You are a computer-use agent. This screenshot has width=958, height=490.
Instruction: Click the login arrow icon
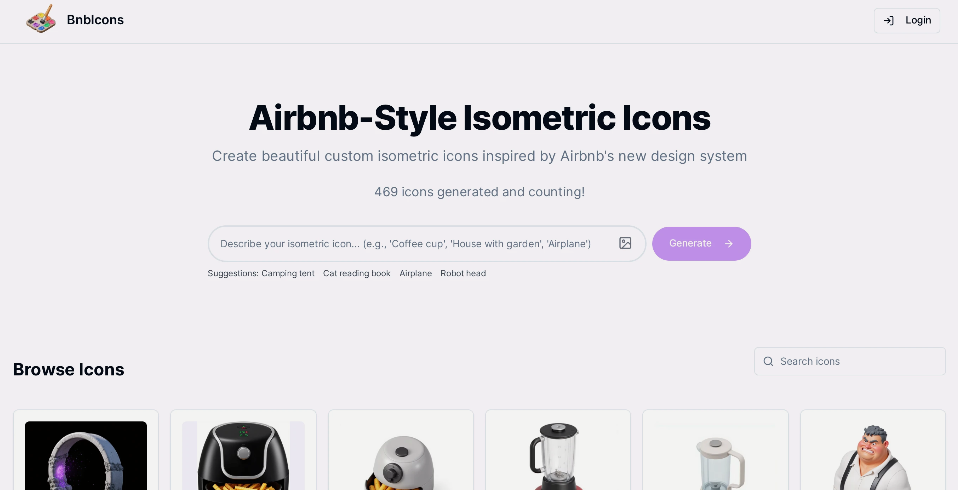coord(889,20)
